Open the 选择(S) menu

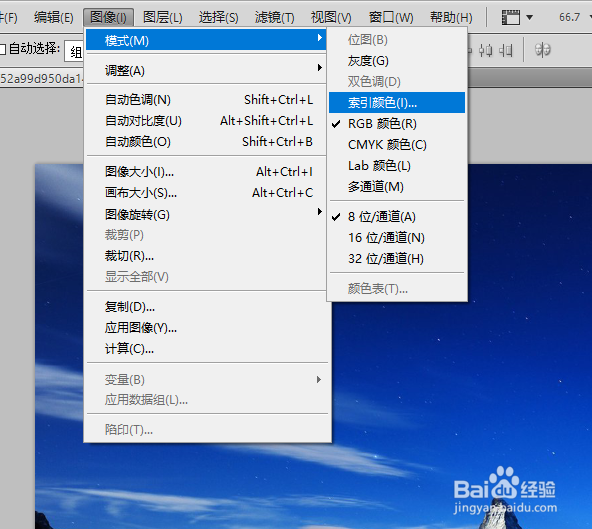(219, 17)
